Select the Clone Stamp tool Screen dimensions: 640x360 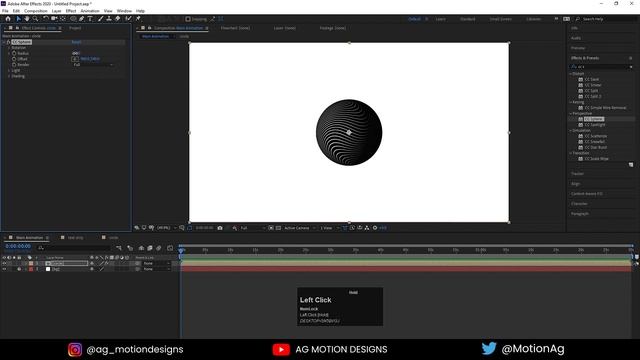pyautogui.click(x=109, y=19)
